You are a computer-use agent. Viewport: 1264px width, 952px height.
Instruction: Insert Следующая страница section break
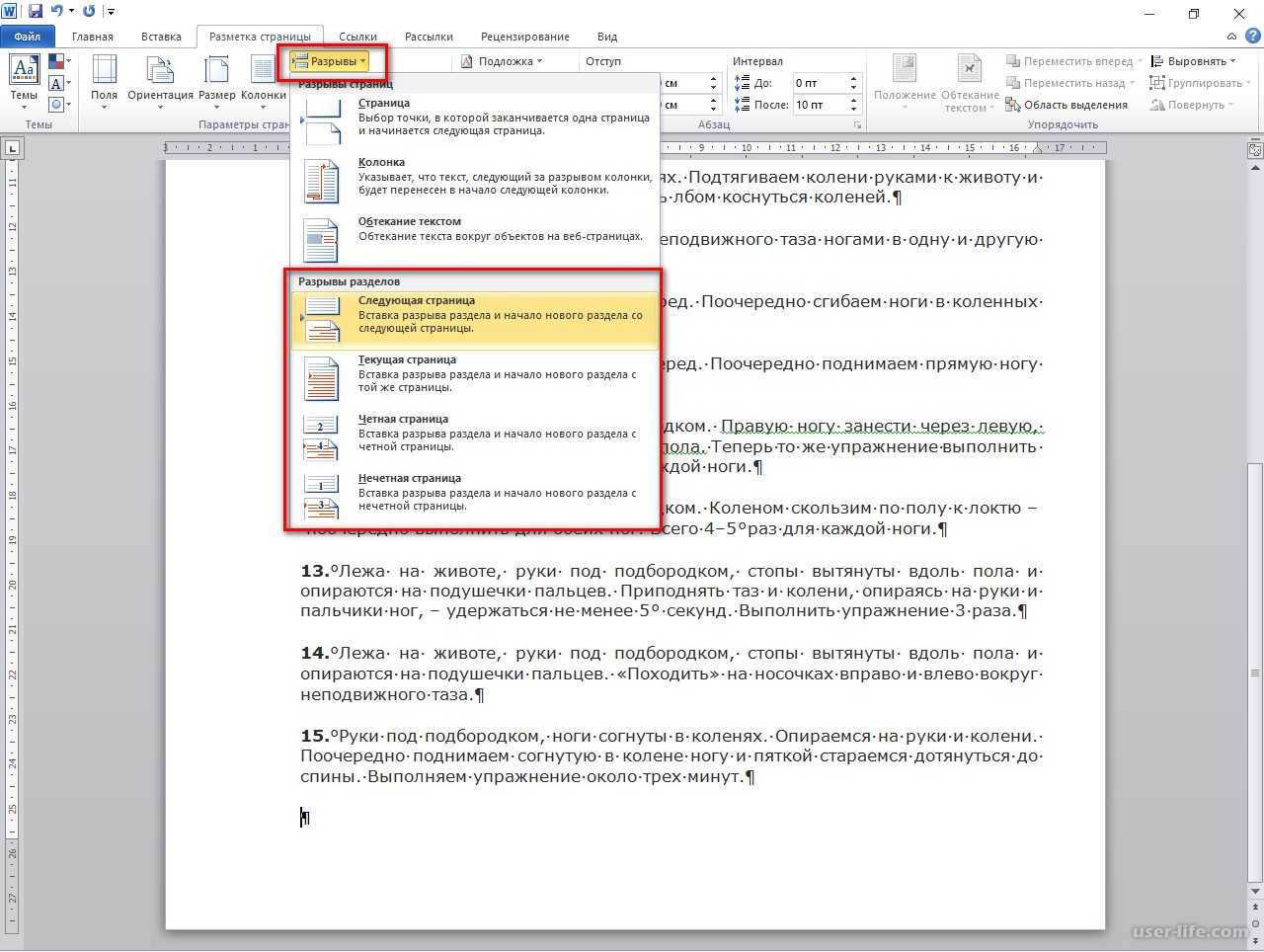click(475, 319)
